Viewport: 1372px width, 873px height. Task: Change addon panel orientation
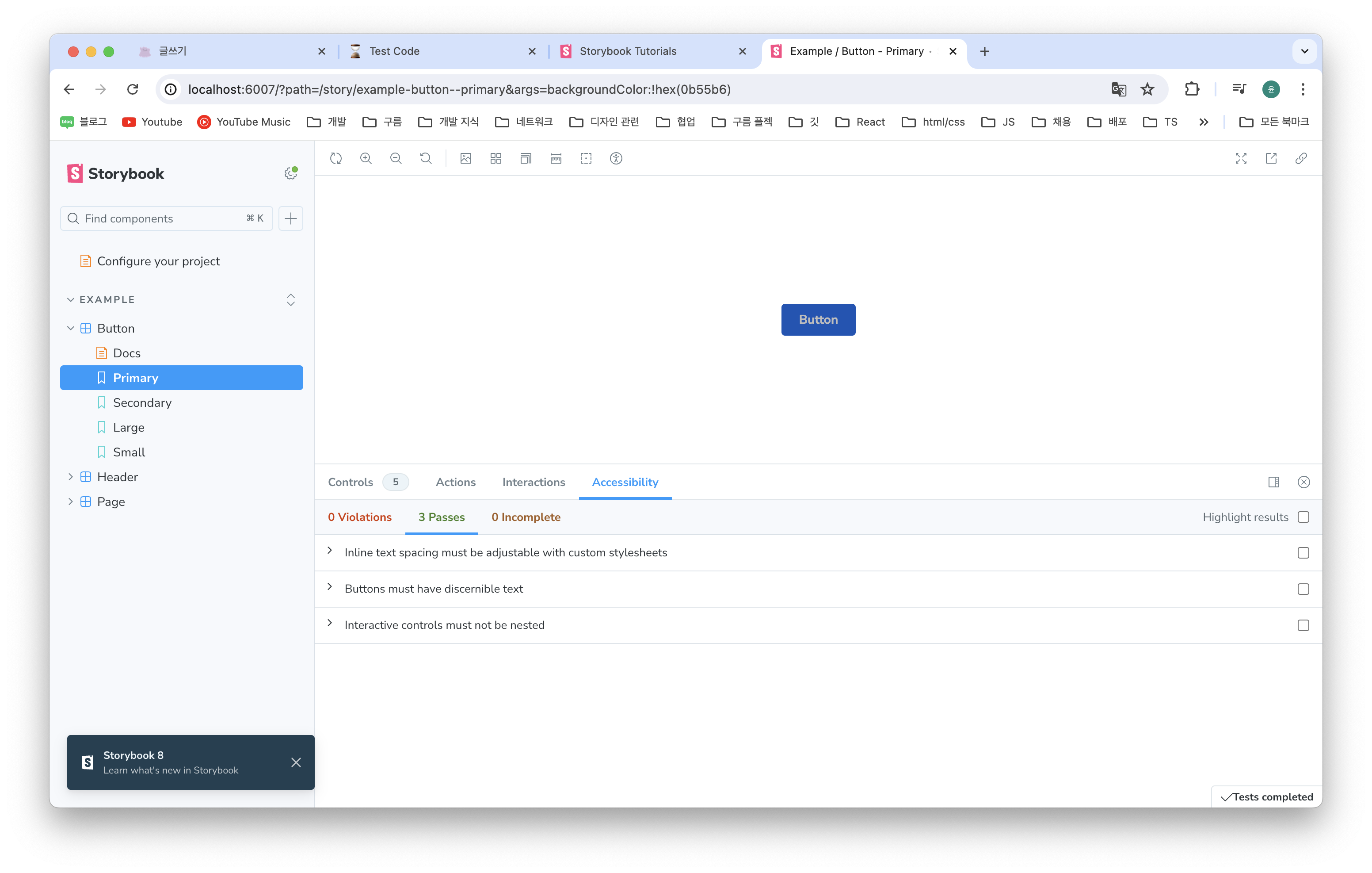point(1274,482)
